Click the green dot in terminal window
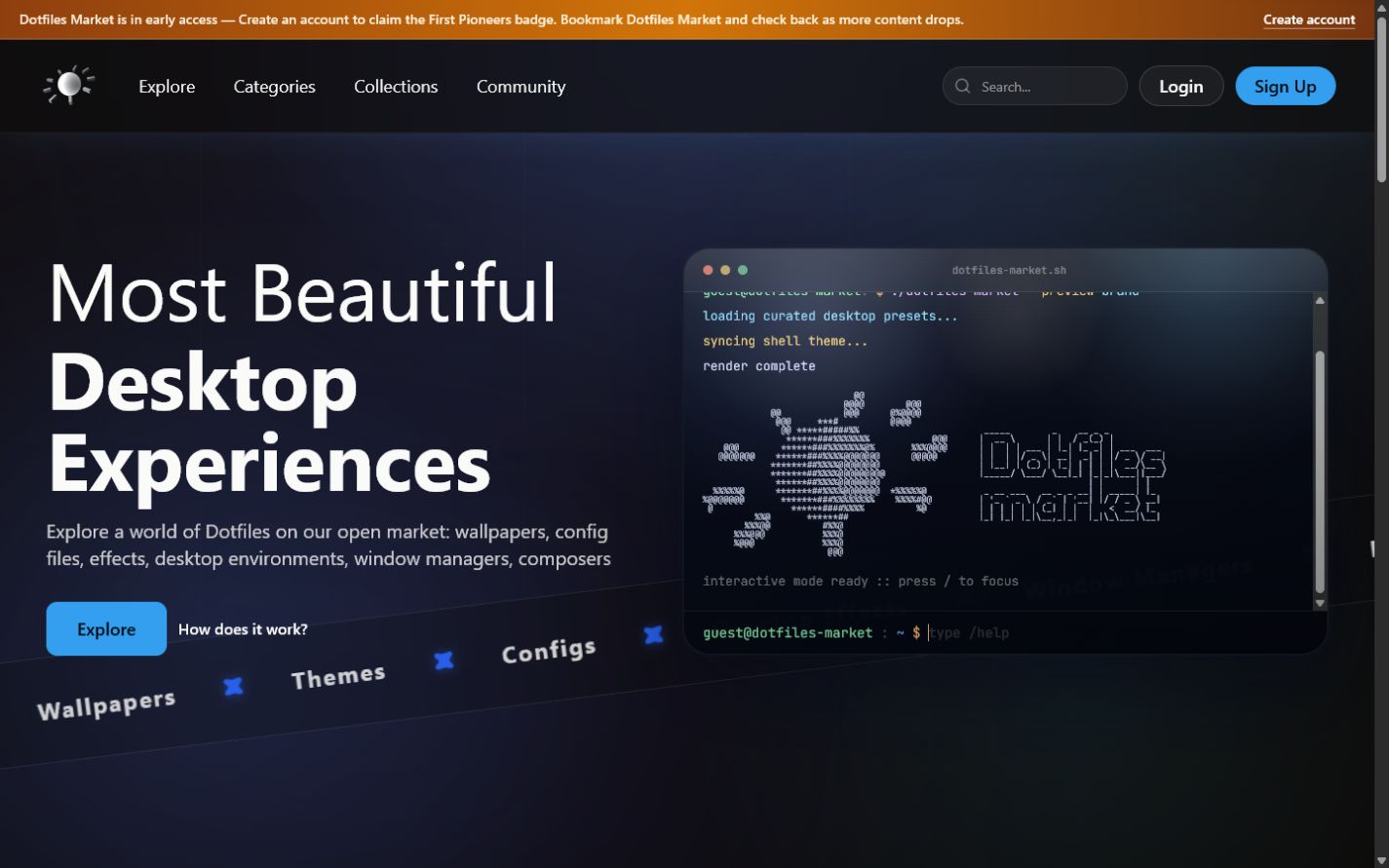 [743, 270]
